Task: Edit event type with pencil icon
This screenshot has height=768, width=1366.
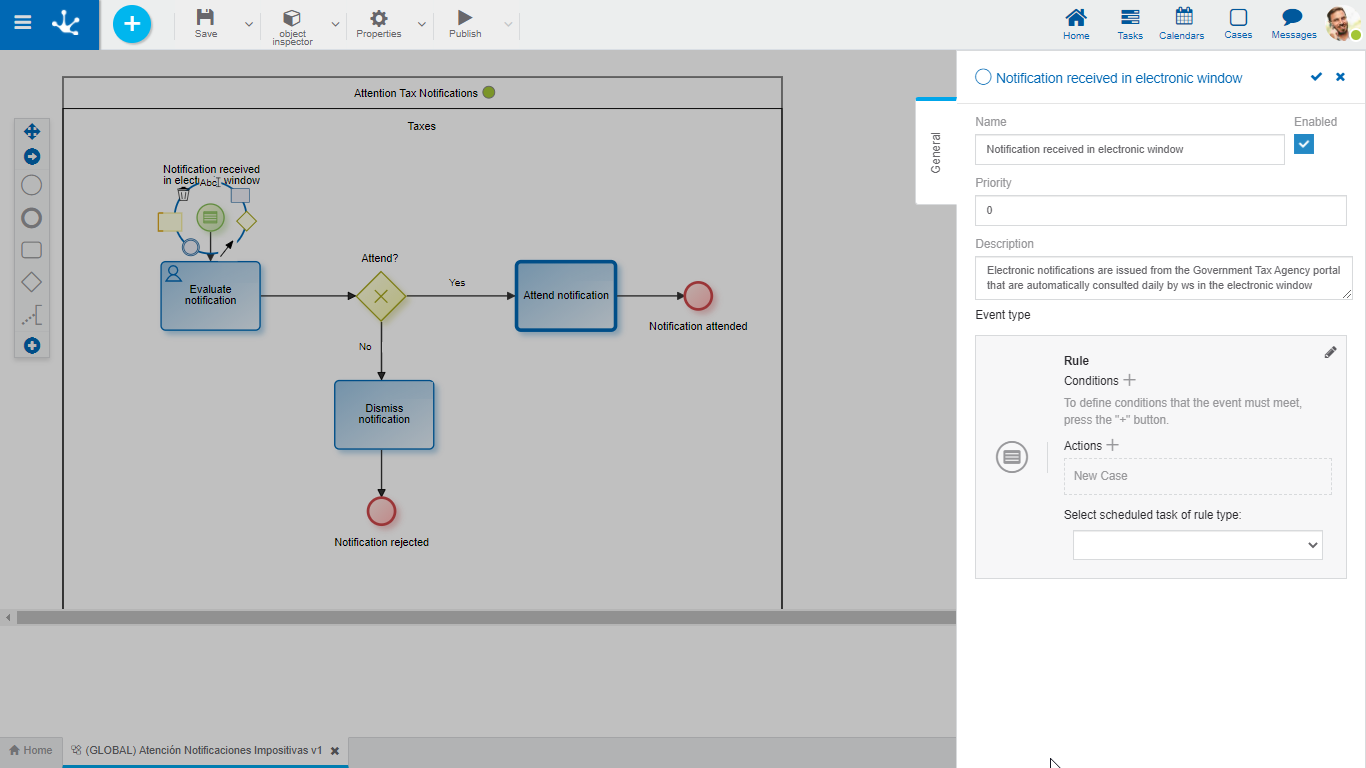Action: [1330, 352]
